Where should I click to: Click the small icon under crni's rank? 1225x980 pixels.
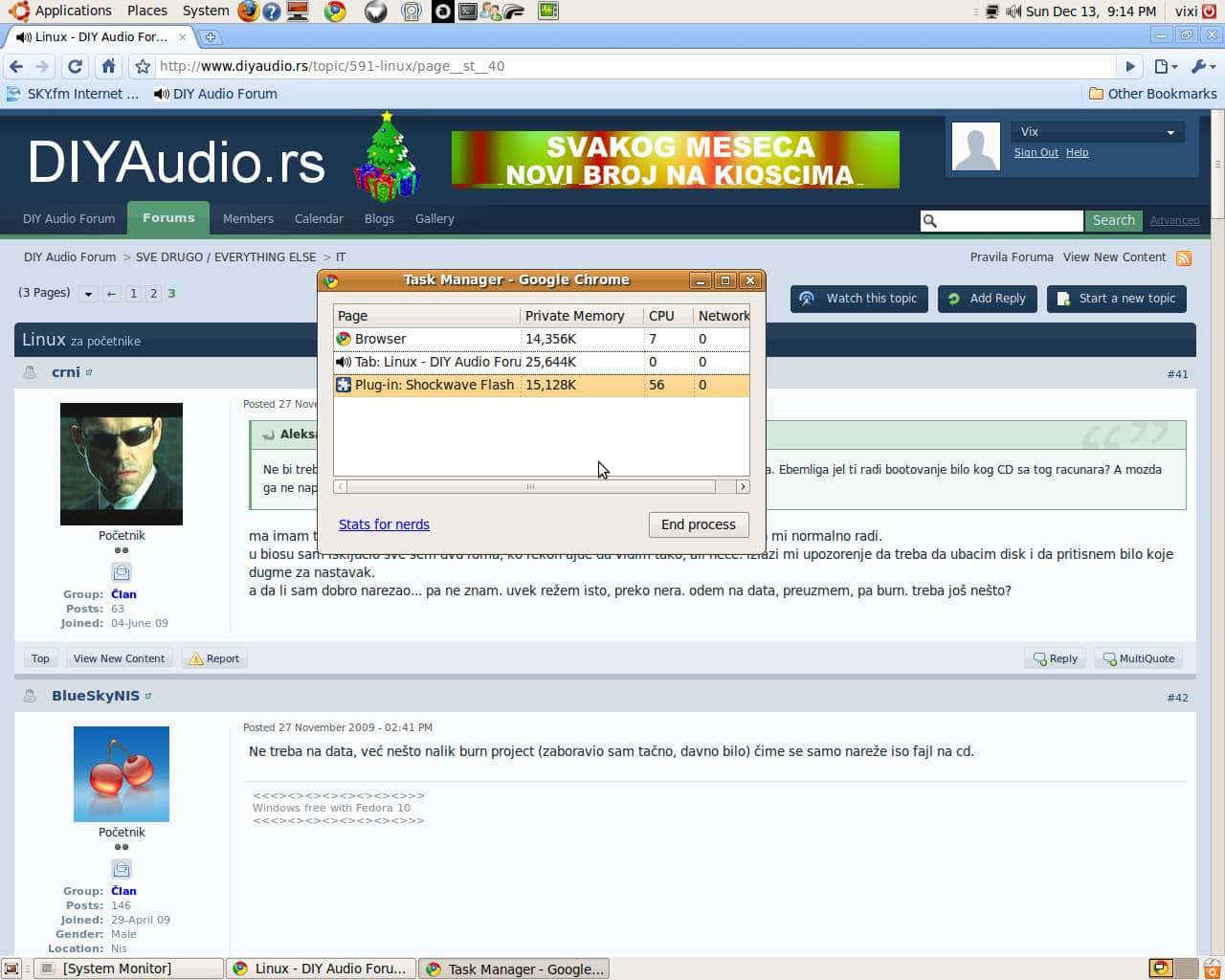(x=122, y=572)
